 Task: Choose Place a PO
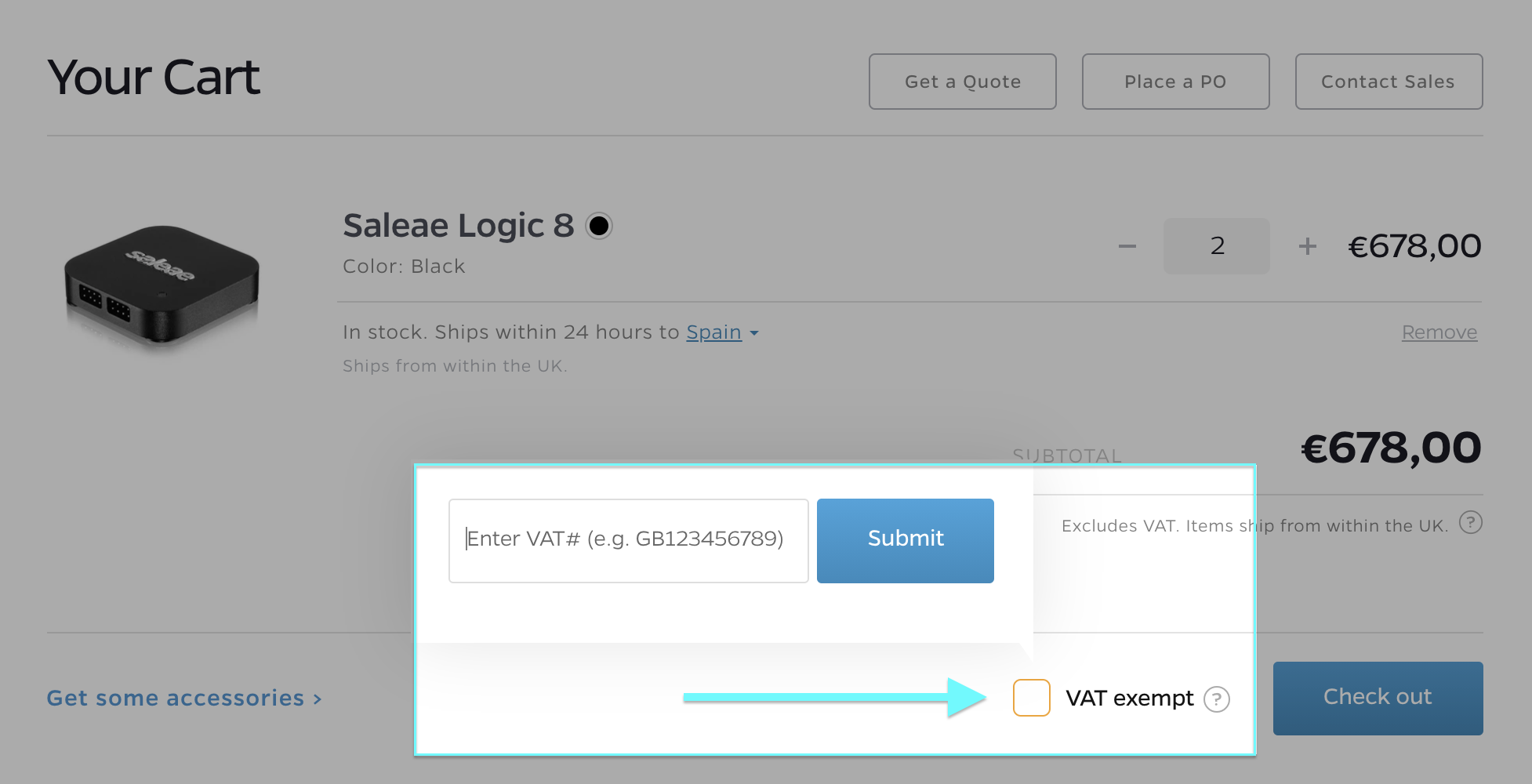pyautogui.click(x=1175, y=82)
